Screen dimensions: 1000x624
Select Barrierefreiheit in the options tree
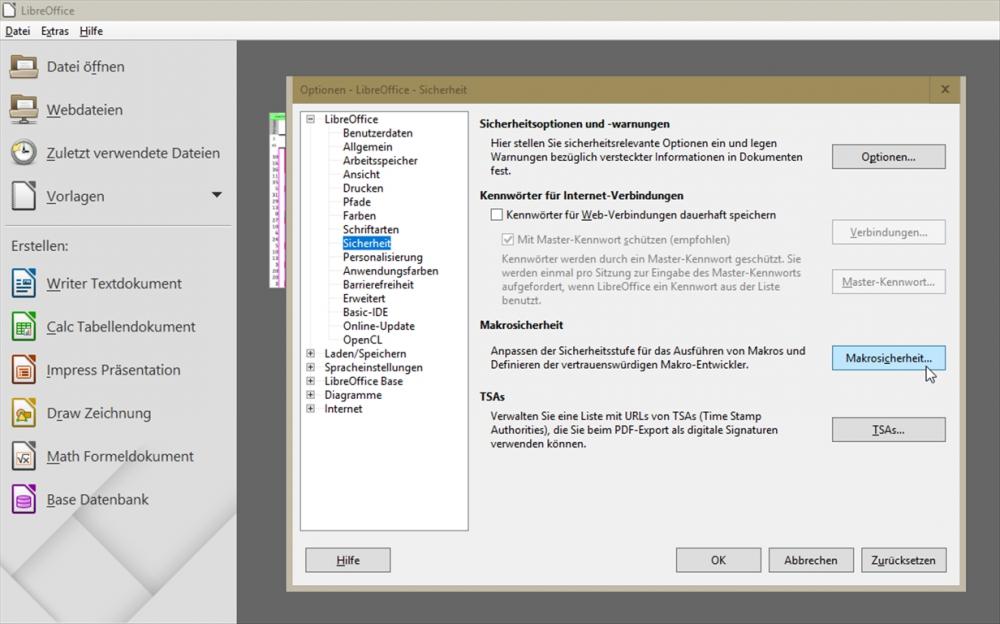(378, 285)
